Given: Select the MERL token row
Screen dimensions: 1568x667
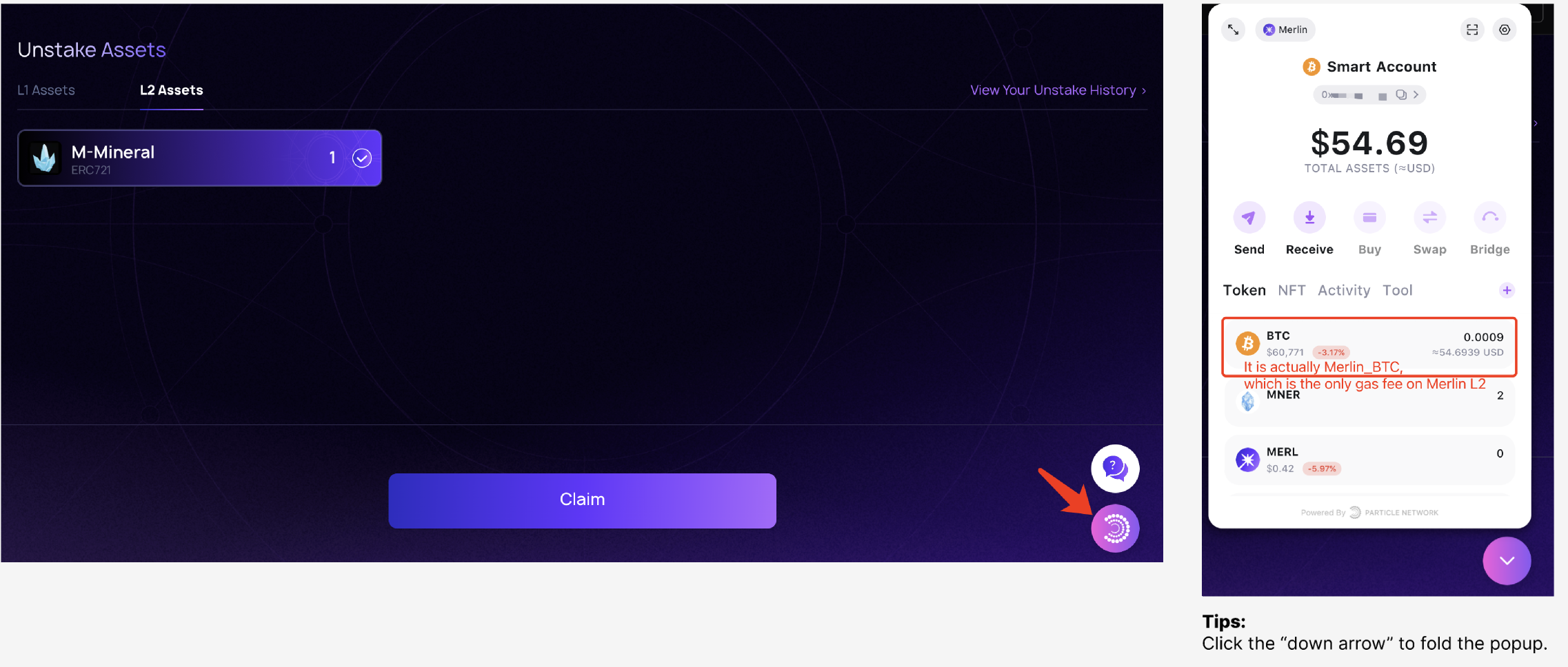Looking at the screenshot, I should point(1369,460).
